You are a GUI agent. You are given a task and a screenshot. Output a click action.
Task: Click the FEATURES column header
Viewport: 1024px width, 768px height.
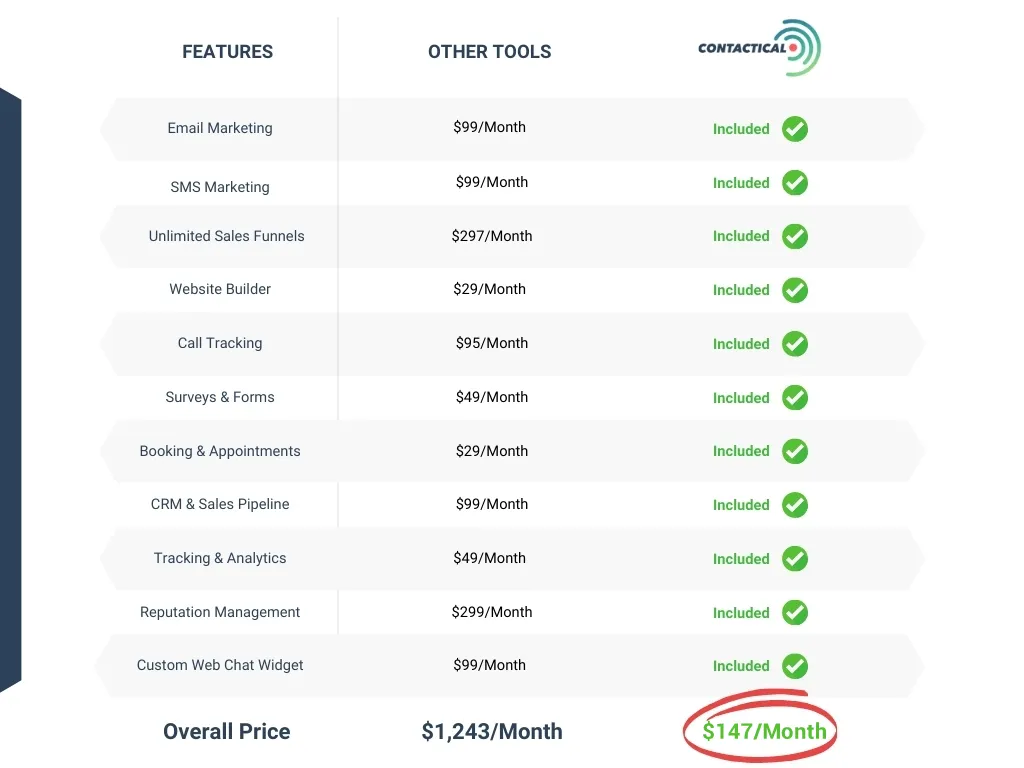tap(227, 52)
